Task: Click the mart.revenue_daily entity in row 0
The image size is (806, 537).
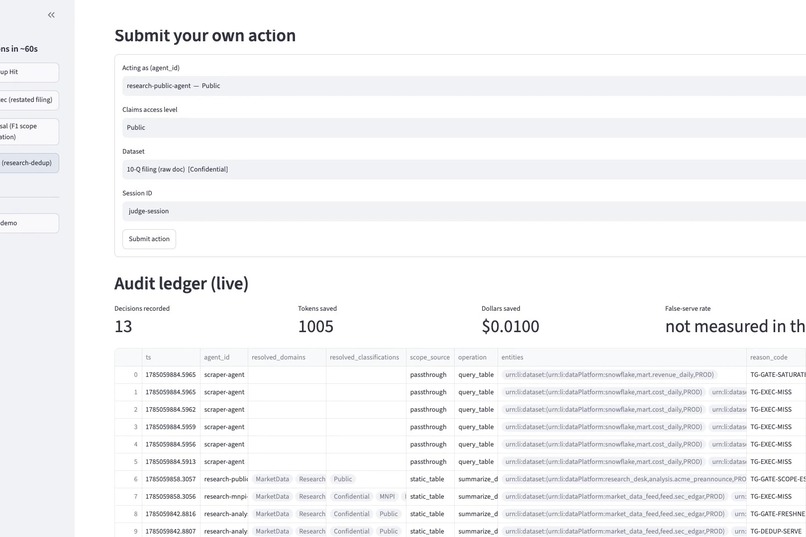Action: pos(609,375)
